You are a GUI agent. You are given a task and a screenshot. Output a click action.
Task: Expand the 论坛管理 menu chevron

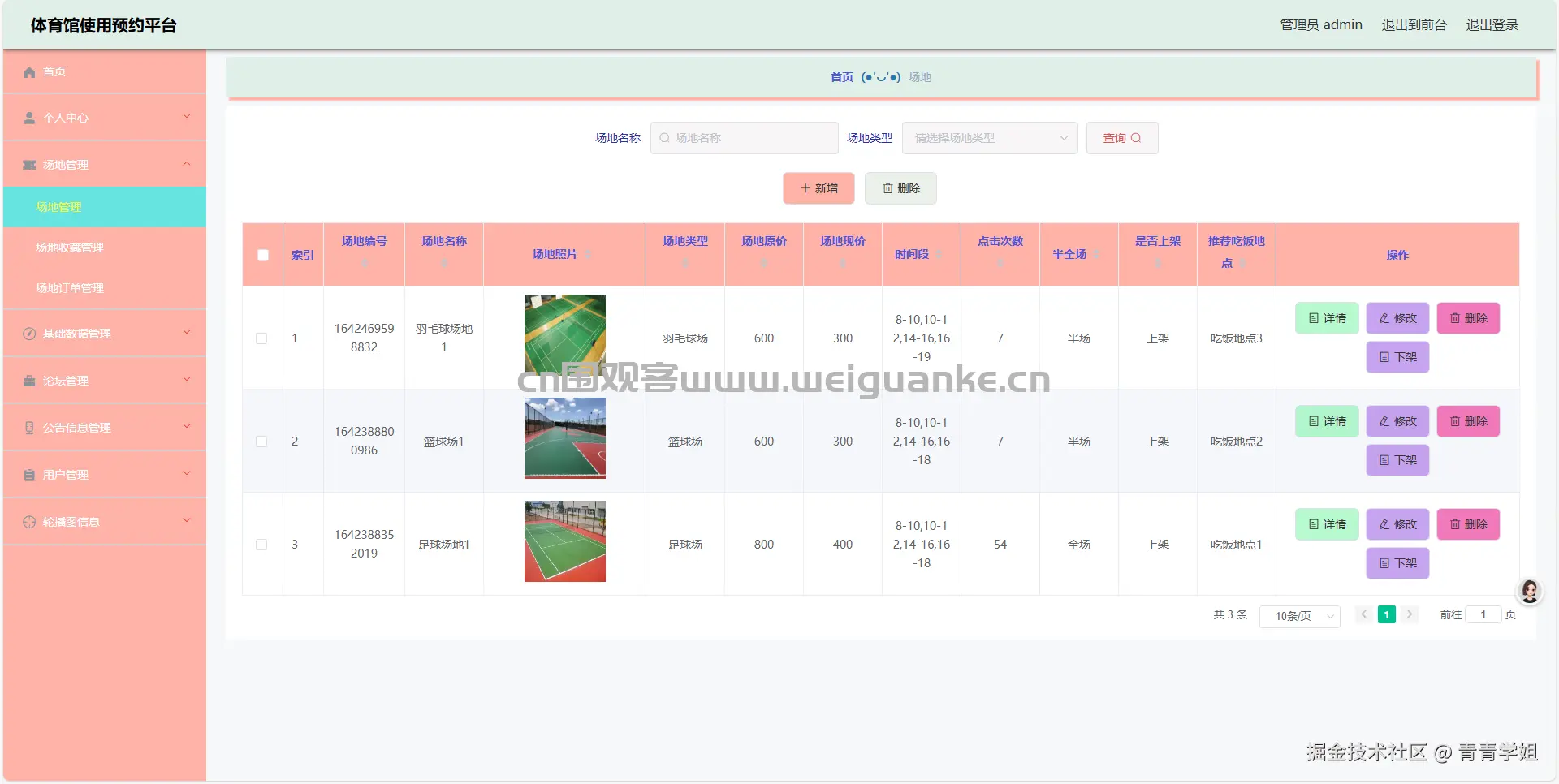(x=187, y=380)
